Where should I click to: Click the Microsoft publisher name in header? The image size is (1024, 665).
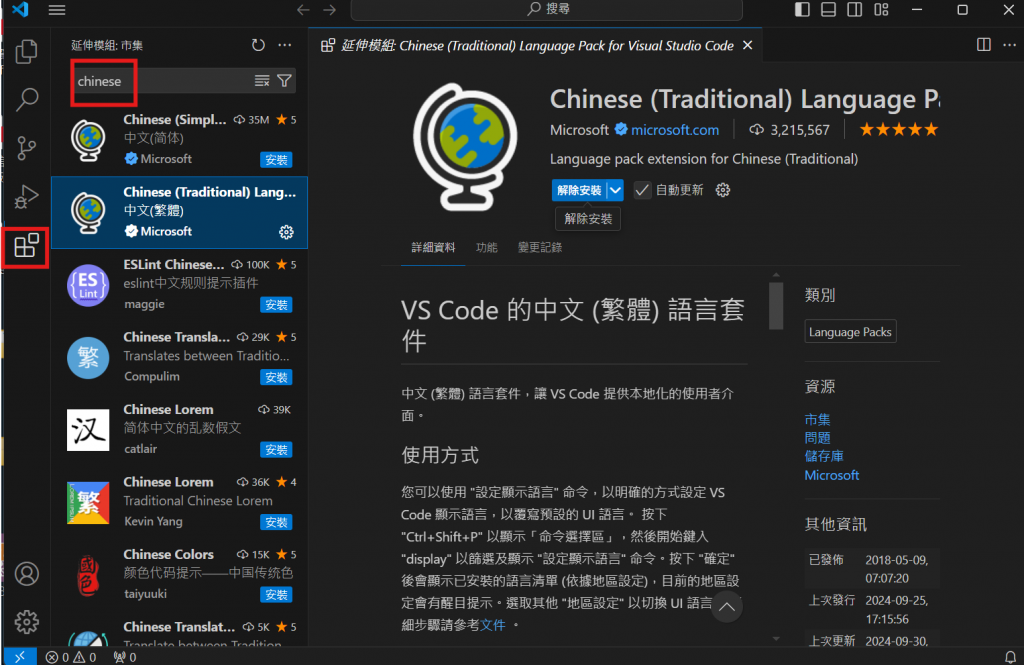(x=579, y=130)
